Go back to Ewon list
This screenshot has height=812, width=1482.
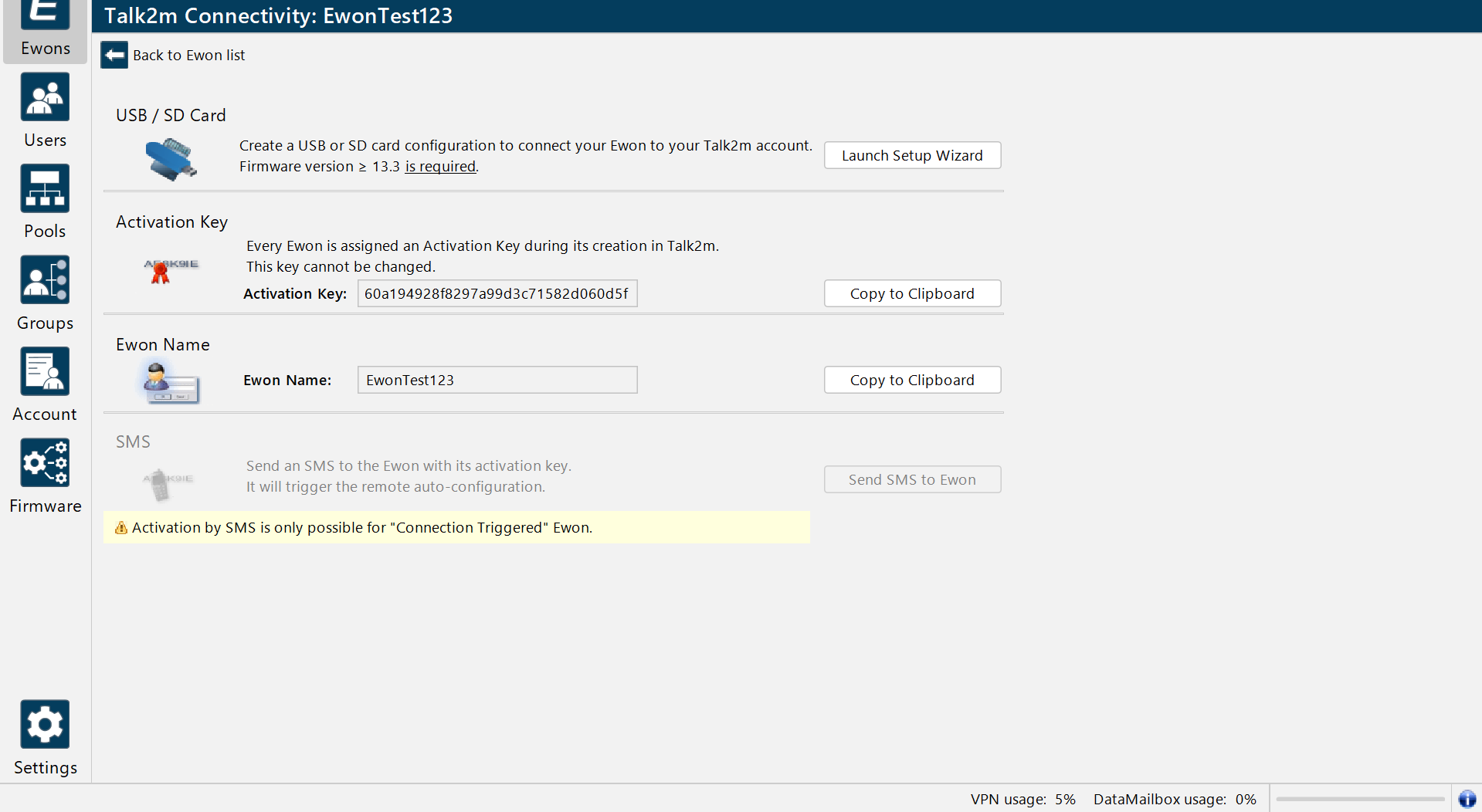click(188, 55)
